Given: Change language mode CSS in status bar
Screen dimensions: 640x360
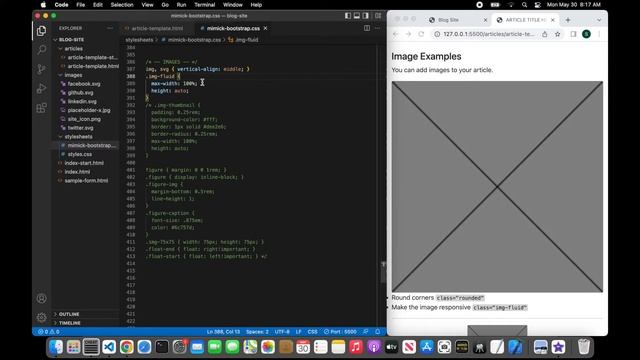Looking at the screenshot, I should (x=312, y=331).
